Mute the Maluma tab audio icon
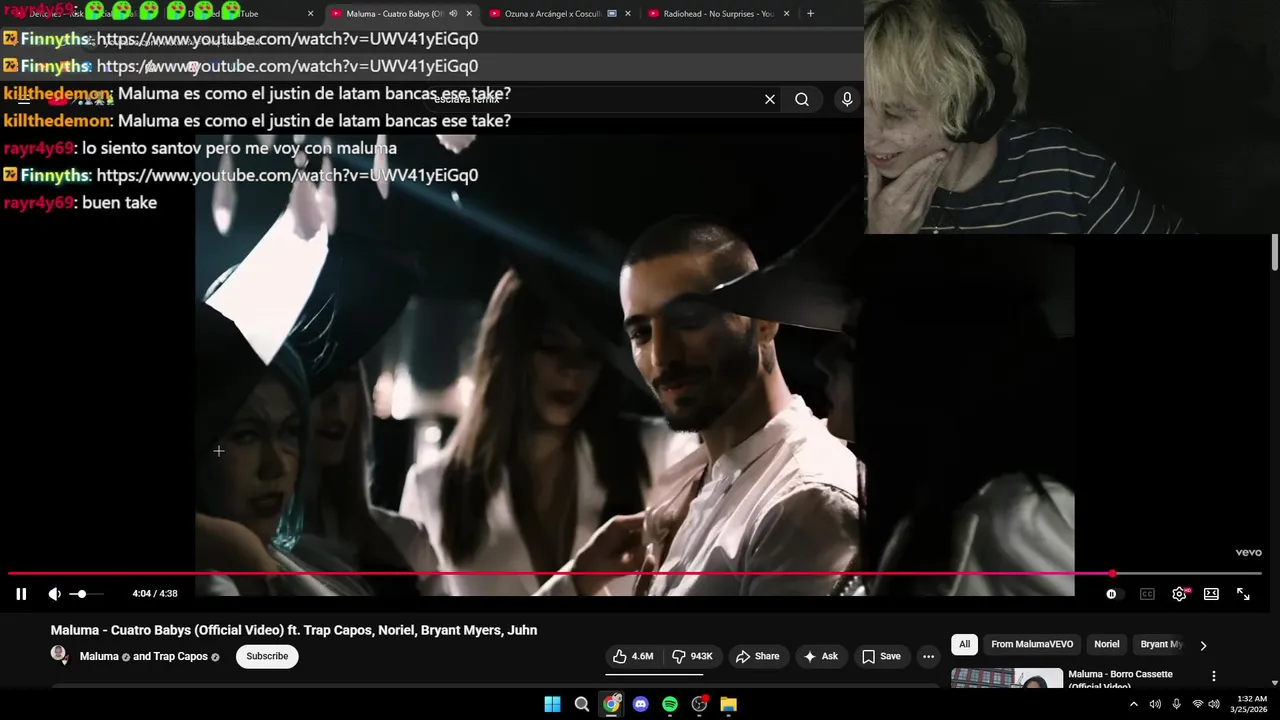This screenshot has height=720, width=1280. (x=453, y=14)
